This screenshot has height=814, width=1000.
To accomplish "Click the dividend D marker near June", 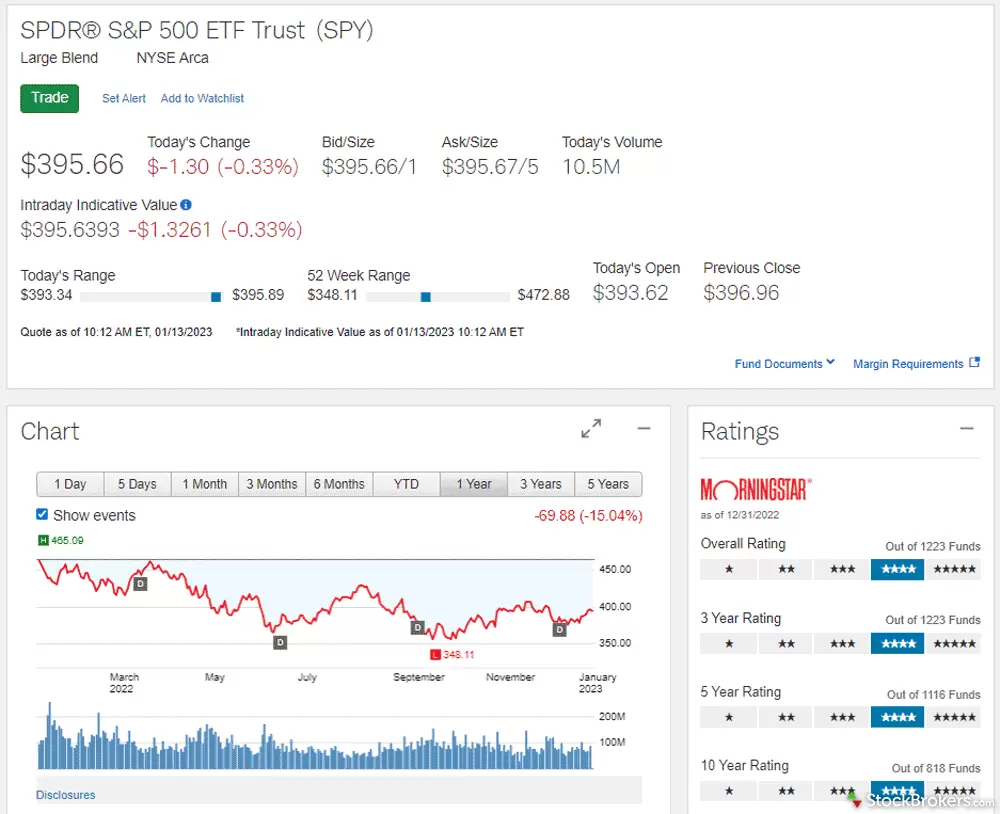I will pos(280,642).
